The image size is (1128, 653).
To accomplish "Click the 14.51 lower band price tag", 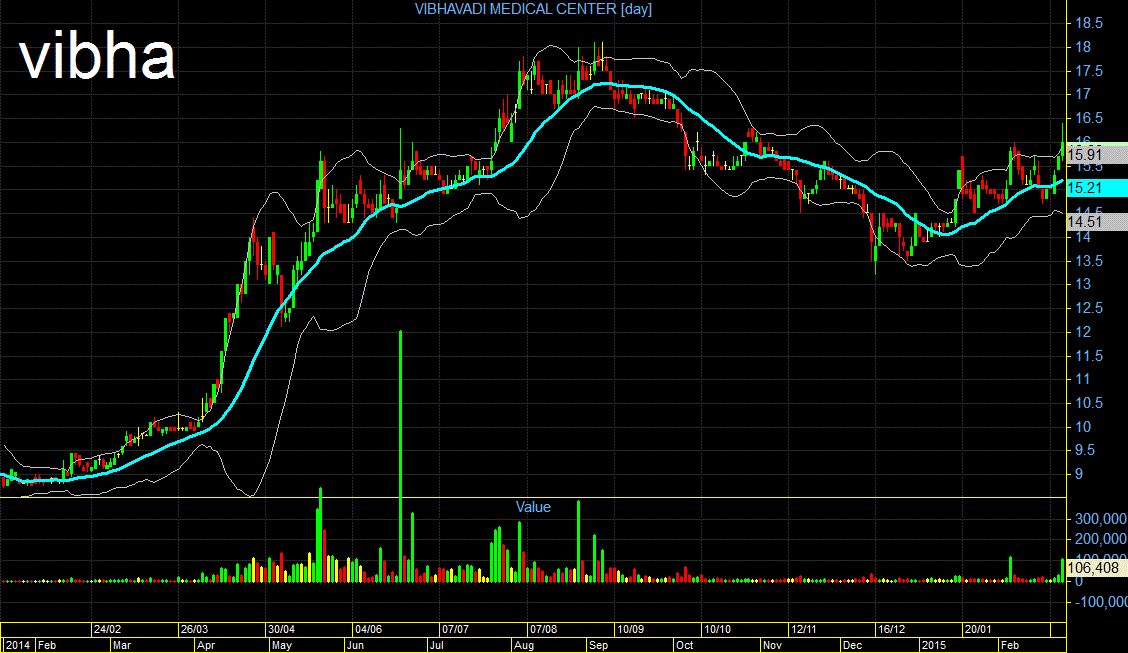I will 1096,222.
